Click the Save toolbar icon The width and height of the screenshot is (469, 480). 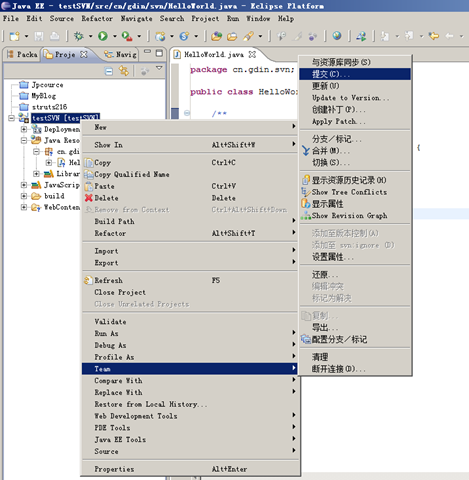point(39,36)
